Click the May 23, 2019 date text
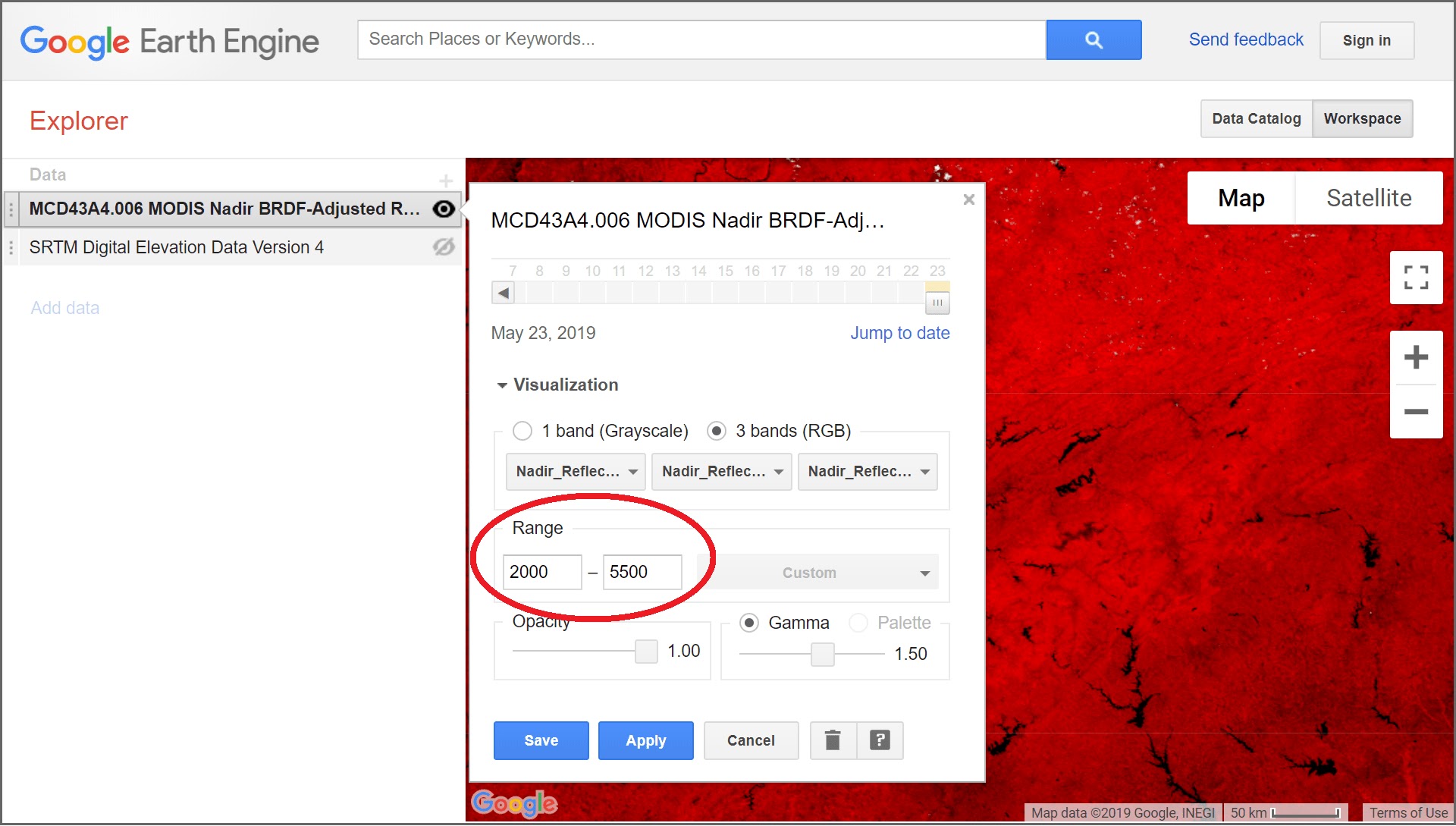1456x826 pixels. [x=543, y=334]
